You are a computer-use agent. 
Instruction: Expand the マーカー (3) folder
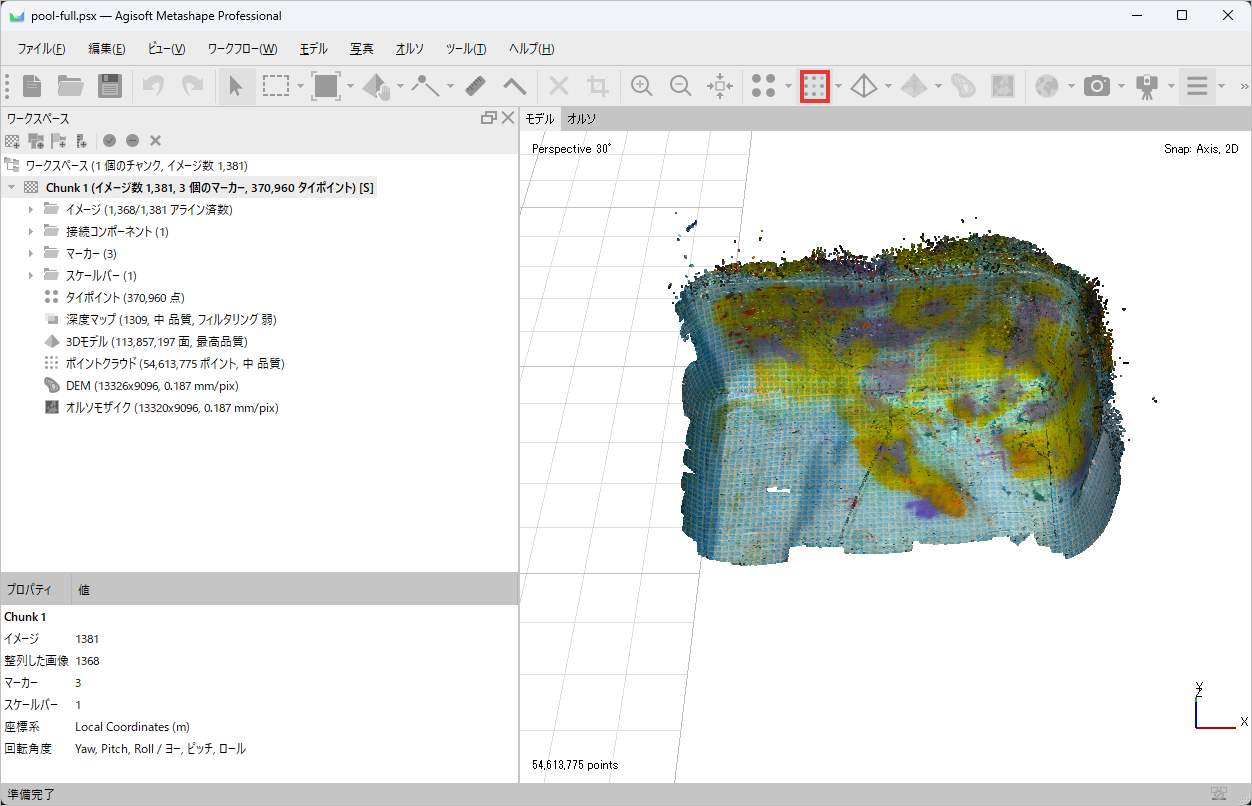tap(31, 253)
